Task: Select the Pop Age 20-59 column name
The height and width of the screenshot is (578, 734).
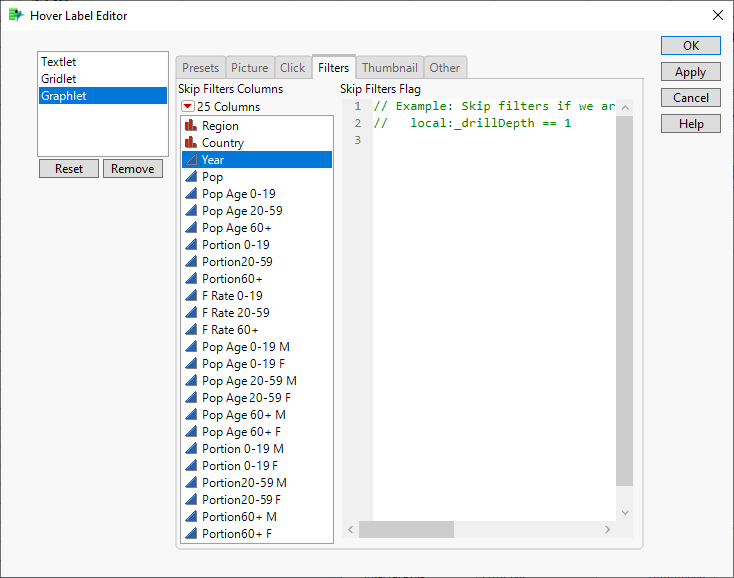Action: click(242, 211)
